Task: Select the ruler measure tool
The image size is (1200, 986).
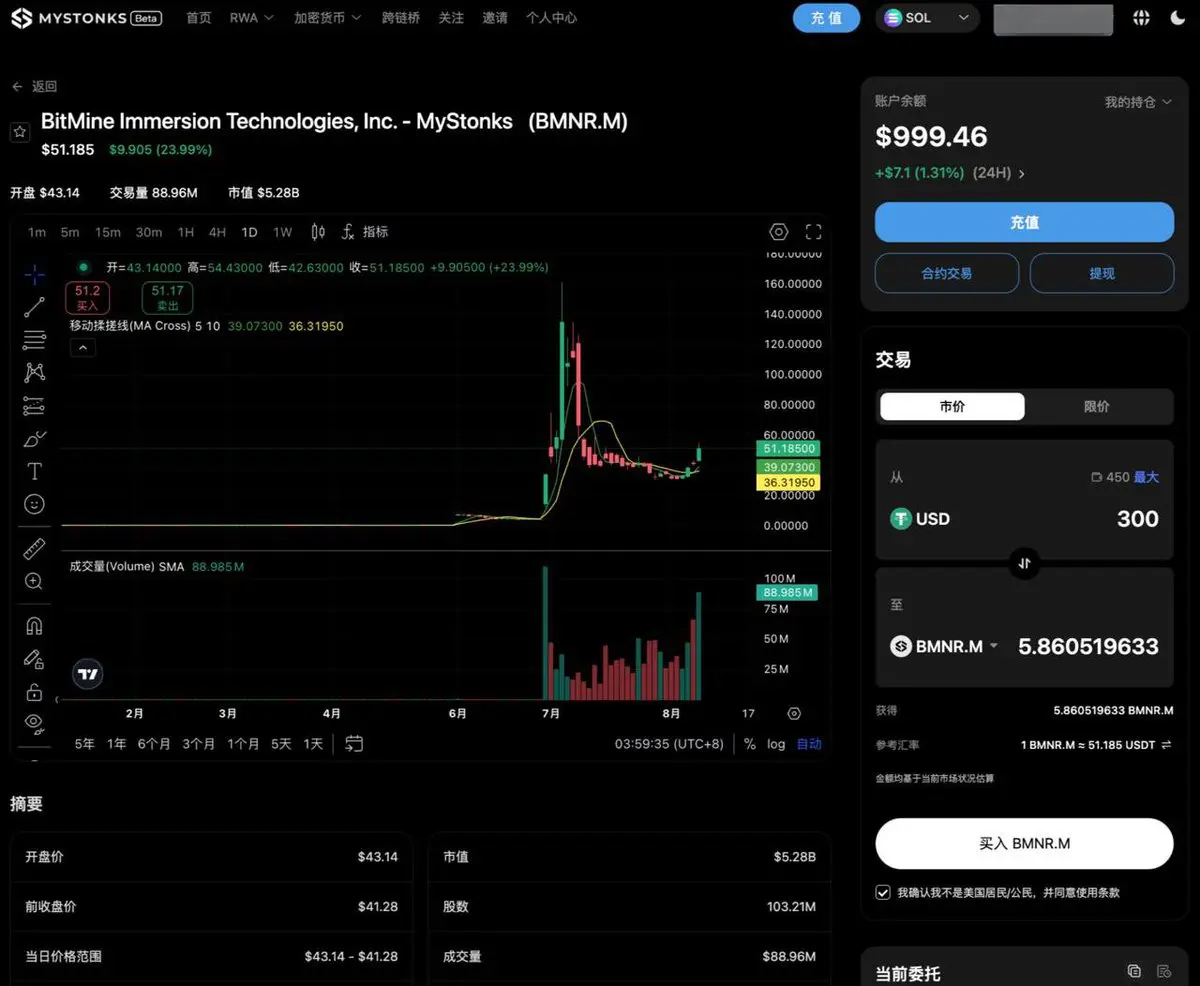Action: coord(34,548)
